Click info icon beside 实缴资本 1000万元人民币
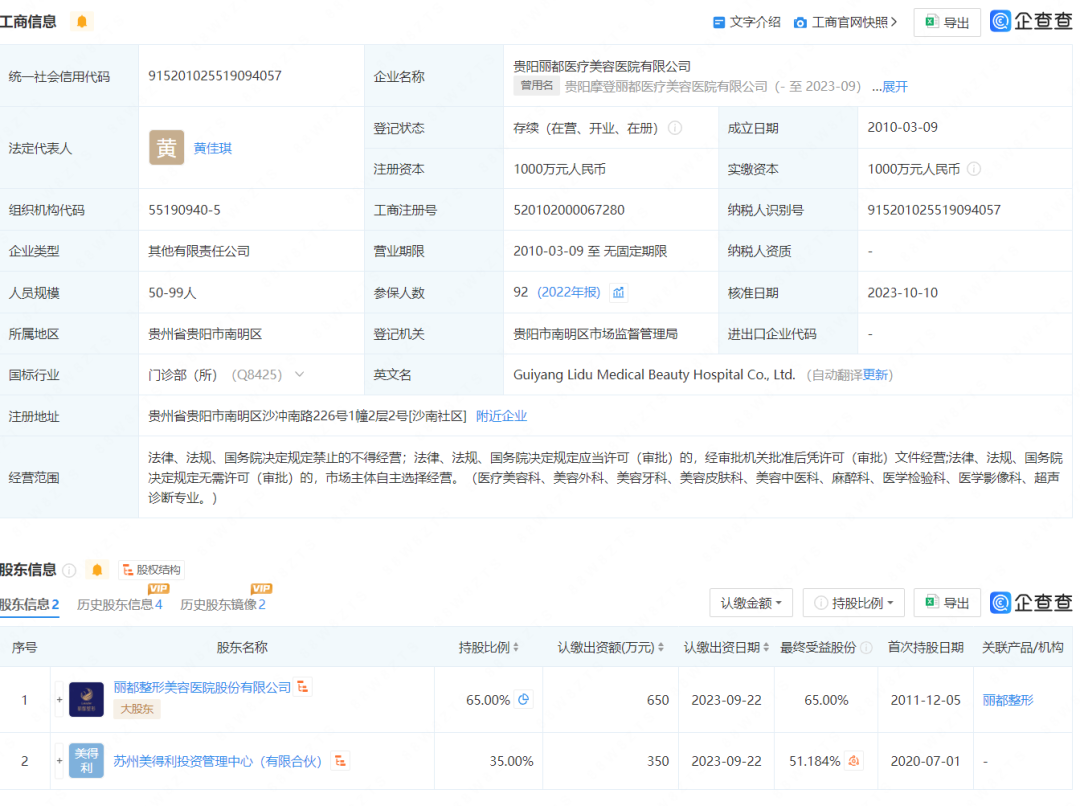The image size is (1080, 806). click(974, 169)
